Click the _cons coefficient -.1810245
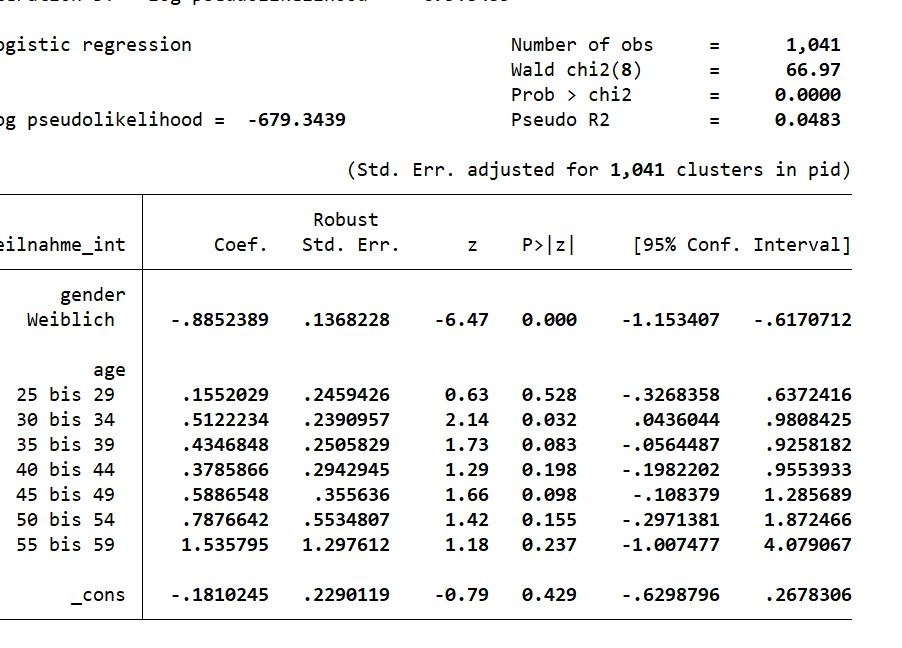 220,594
